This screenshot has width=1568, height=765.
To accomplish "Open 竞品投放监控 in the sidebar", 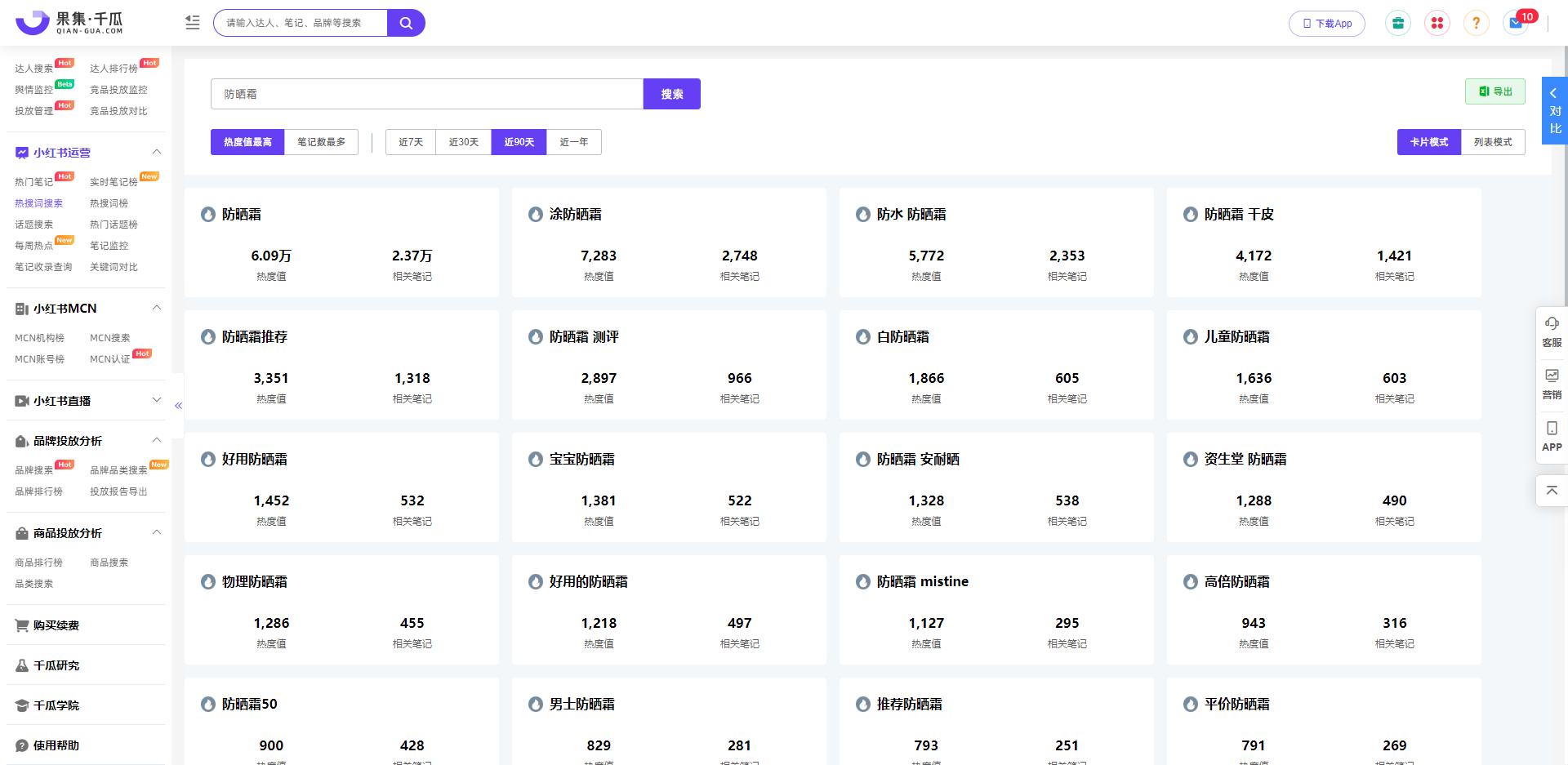I will click(118, 90).
